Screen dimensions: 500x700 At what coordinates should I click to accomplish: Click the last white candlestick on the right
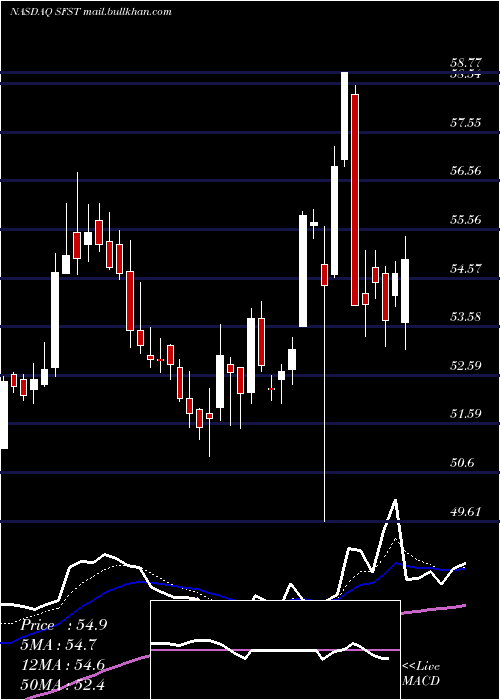pos(405,291)
